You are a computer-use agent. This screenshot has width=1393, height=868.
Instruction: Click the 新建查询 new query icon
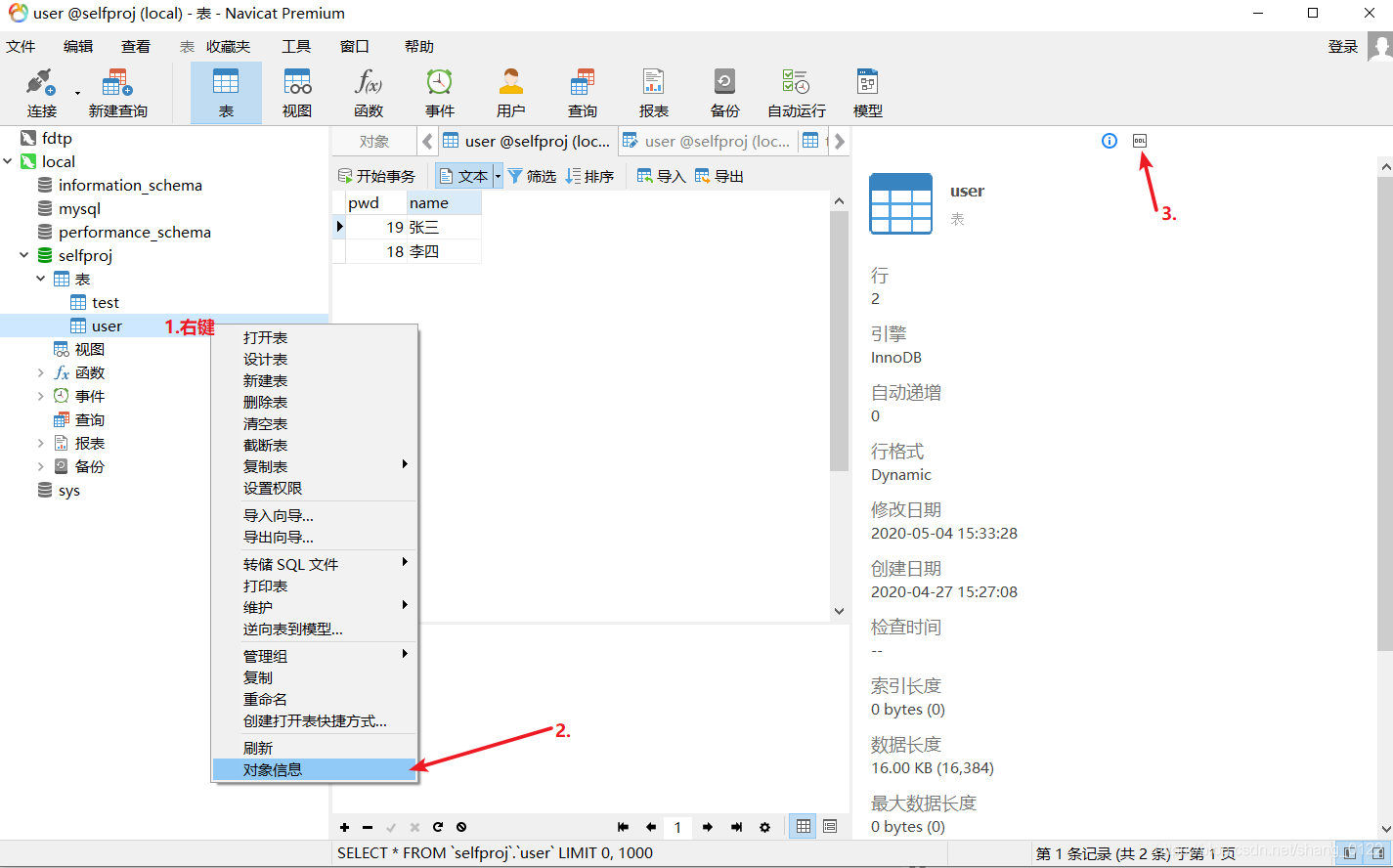pyautogui.click(x=117, y=93)
